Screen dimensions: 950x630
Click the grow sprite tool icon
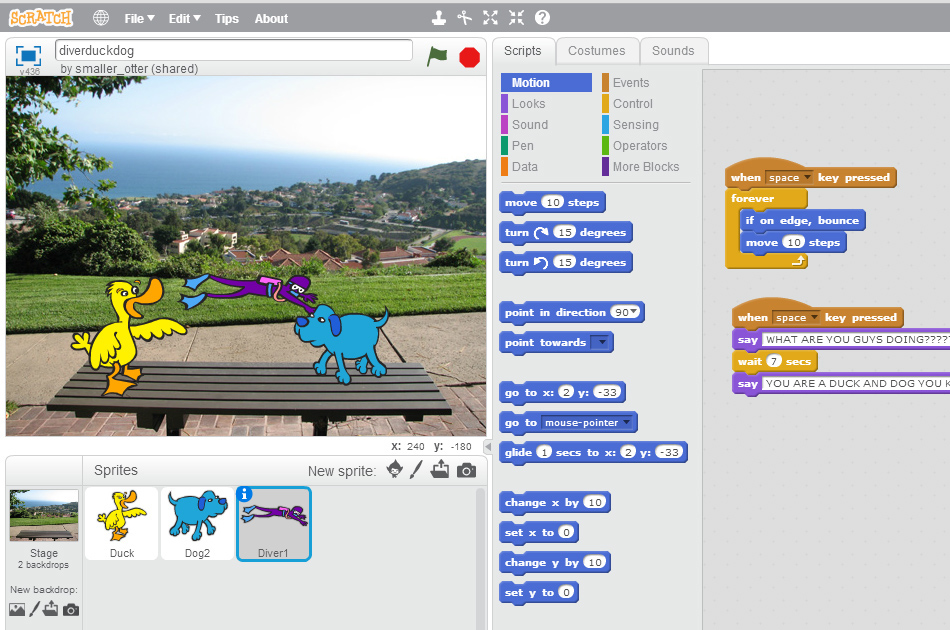(x=490, y=18)
